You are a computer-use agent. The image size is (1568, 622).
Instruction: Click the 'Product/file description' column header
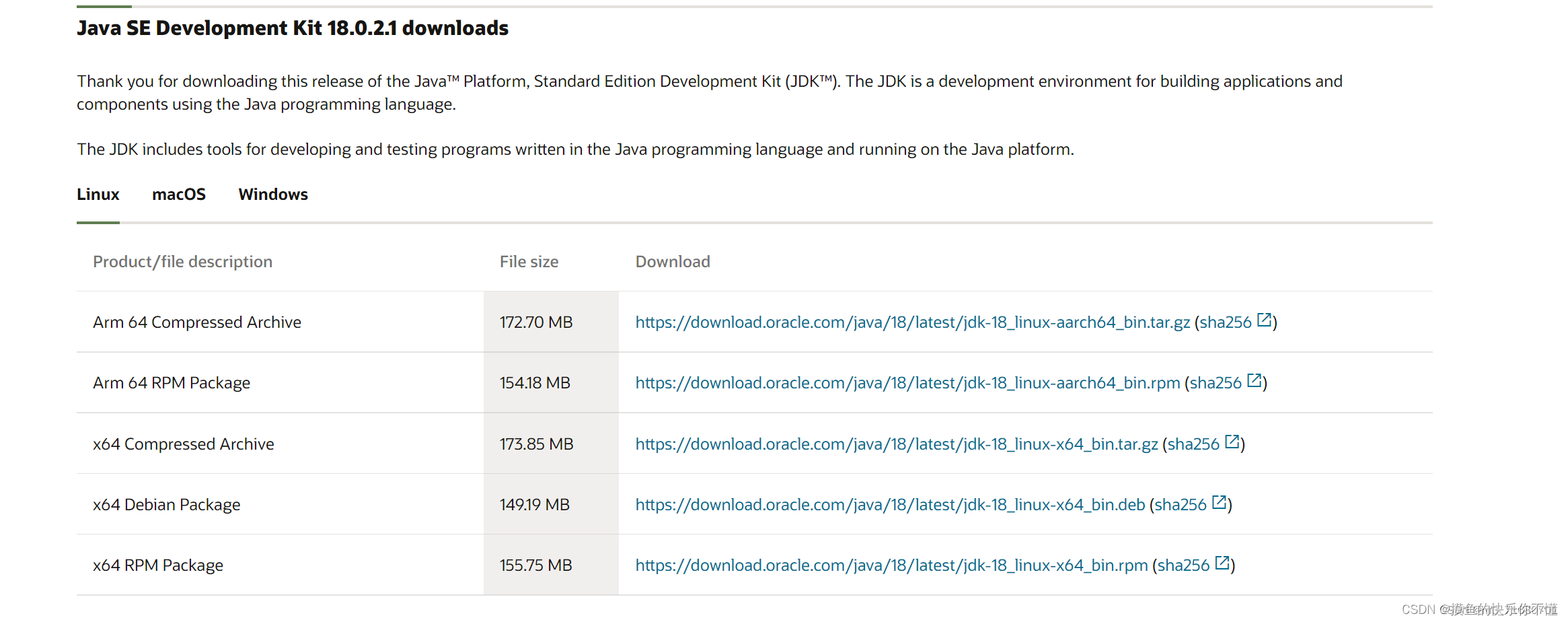click(183, 262)
